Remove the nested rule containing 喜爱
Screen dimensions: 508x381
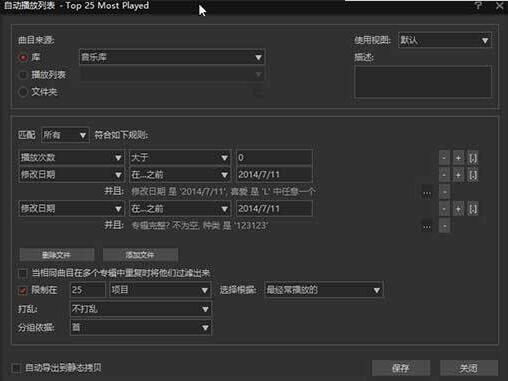[444, 192]
